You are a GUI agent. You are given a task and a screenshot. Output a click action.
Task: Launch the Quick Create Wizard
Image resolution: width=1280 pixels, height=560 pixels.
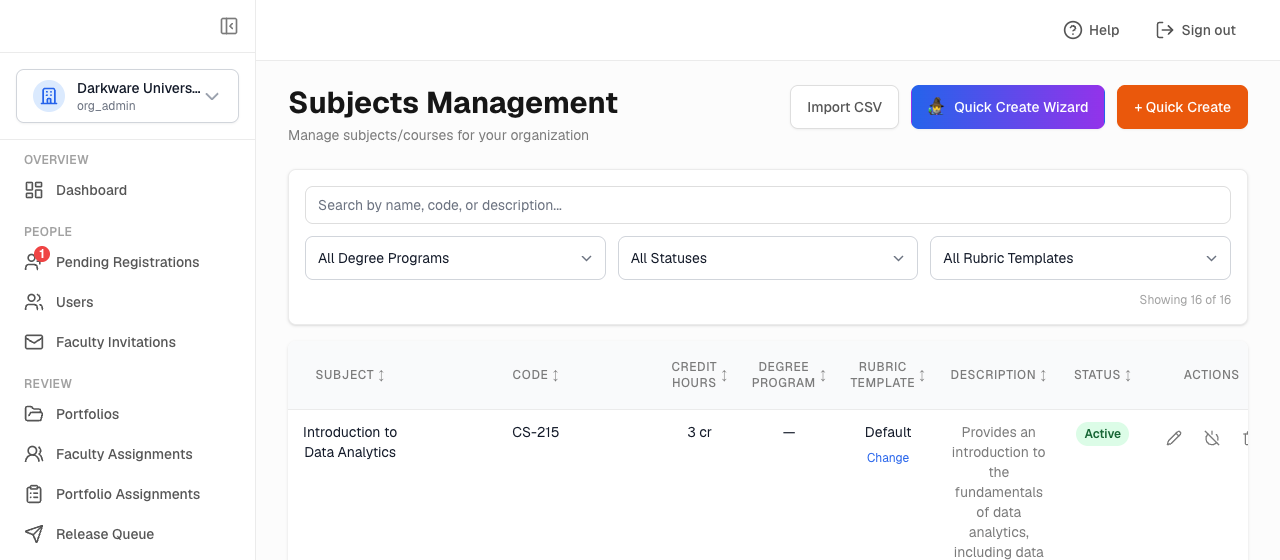pos(1008,107)
